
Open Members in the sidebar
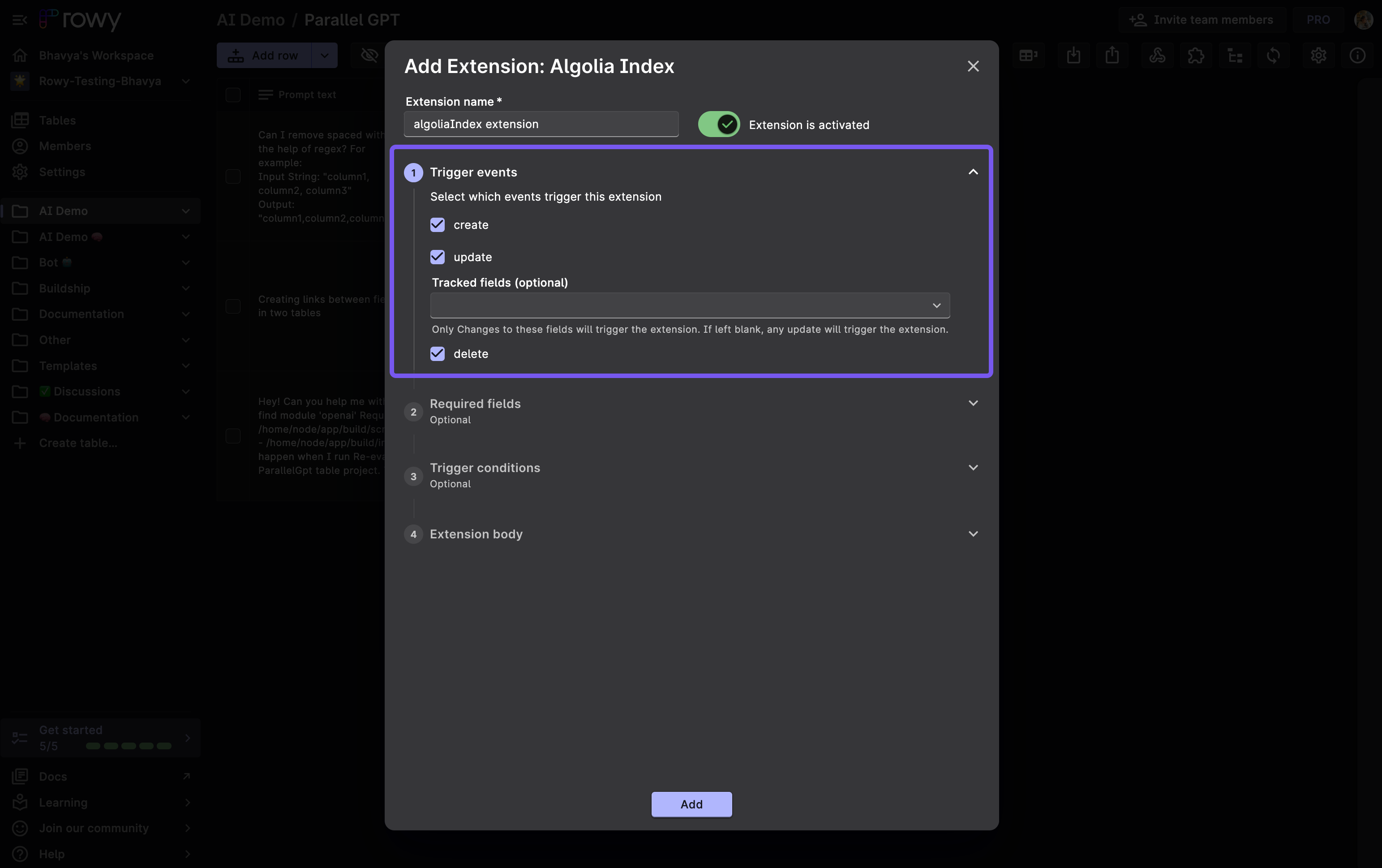(x=100, y=146)
